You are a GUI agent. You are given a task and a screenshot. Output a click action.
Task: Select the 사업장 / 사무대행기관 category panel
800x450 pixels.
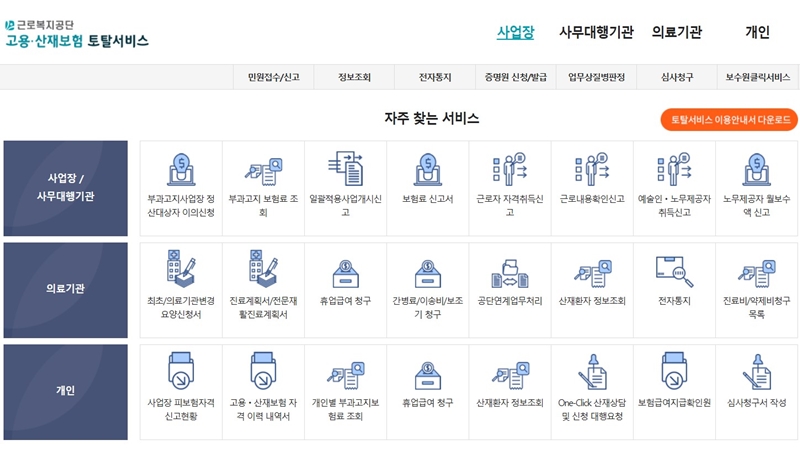click(x=65, y=188)
